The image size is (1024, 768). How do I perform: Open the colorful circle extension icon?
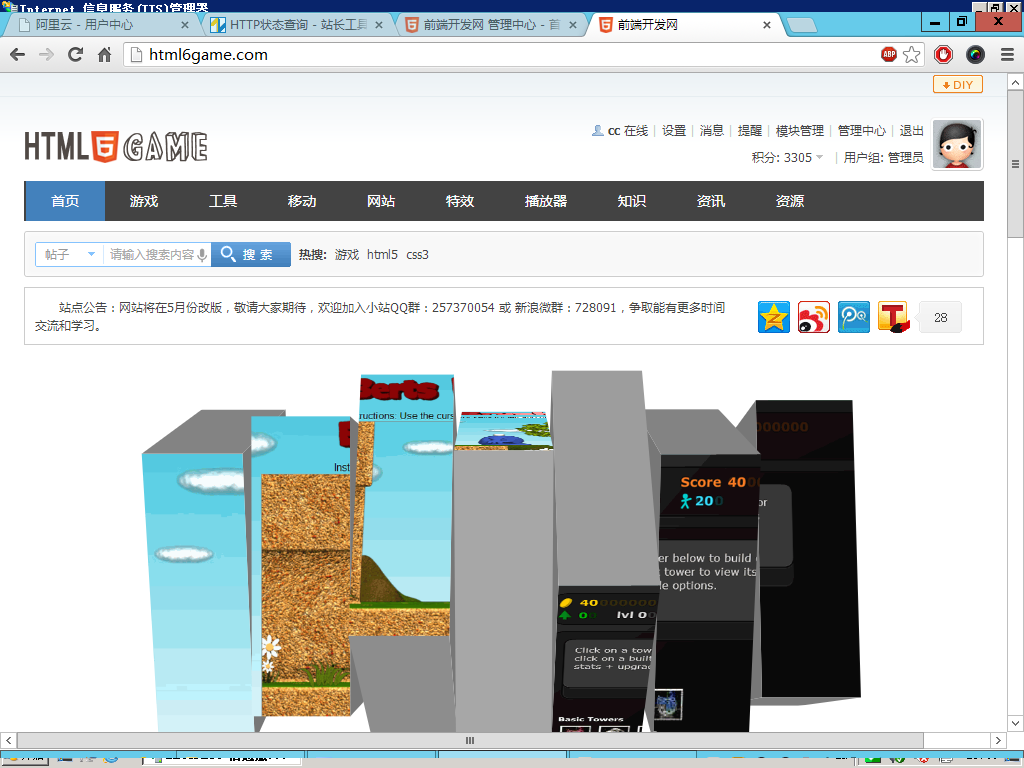(x=975, y=55)
